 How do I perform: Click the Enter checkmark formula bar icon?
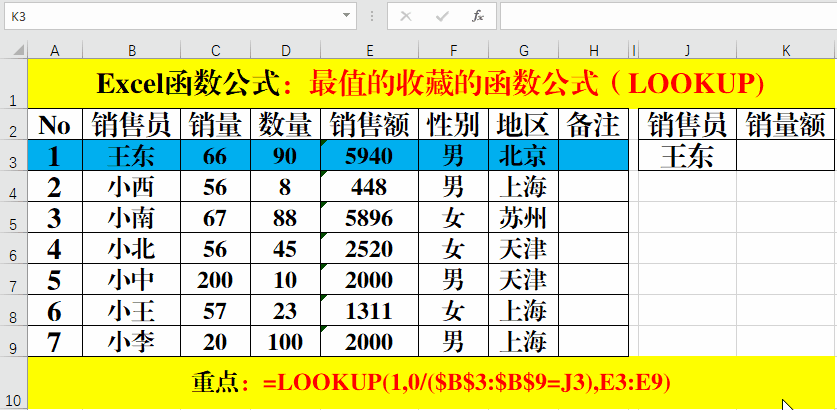point(441,17)
